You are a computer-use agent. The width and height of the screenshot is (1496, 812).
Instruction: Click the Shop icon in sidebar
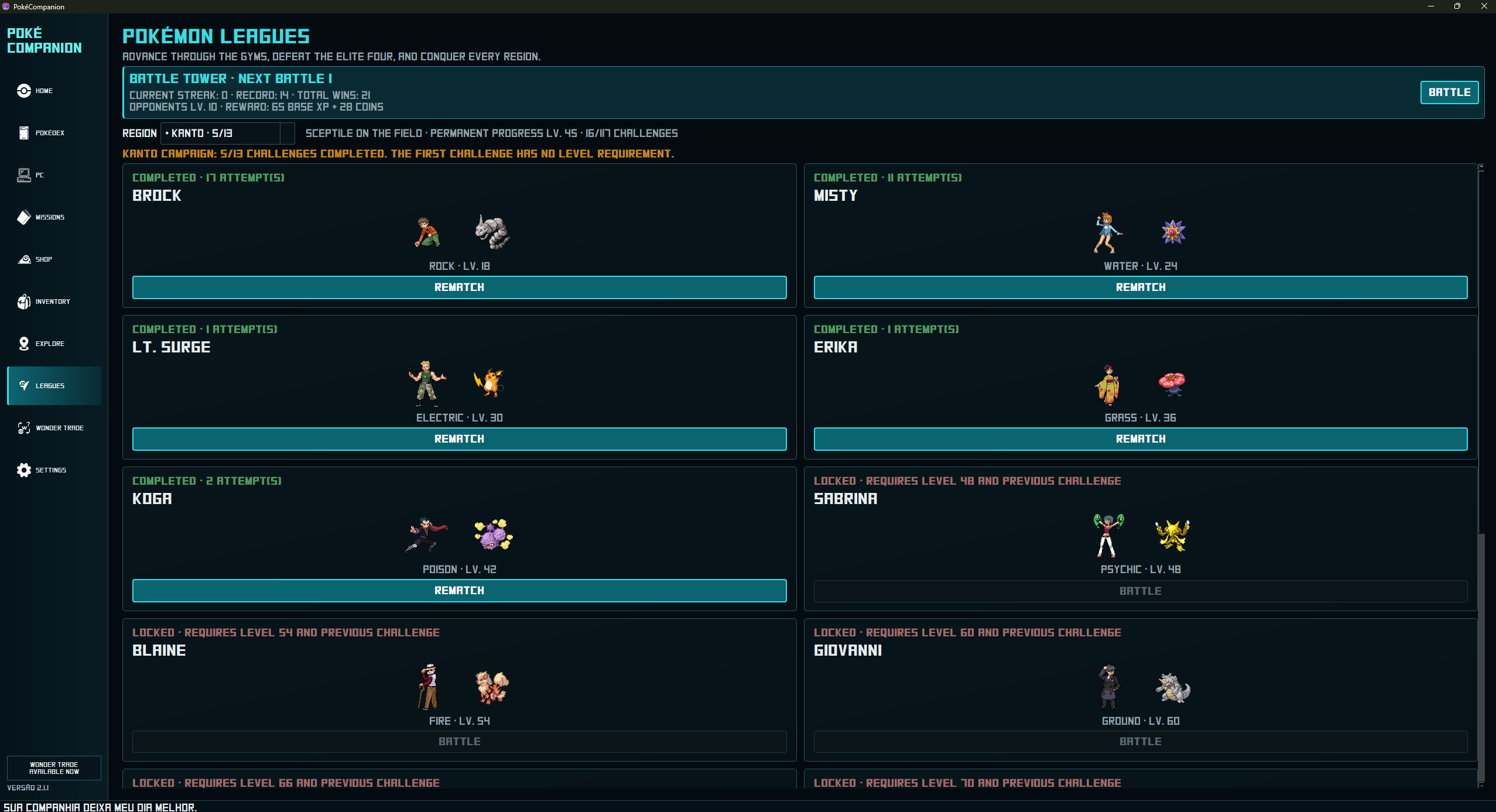[x=24, y=259]
